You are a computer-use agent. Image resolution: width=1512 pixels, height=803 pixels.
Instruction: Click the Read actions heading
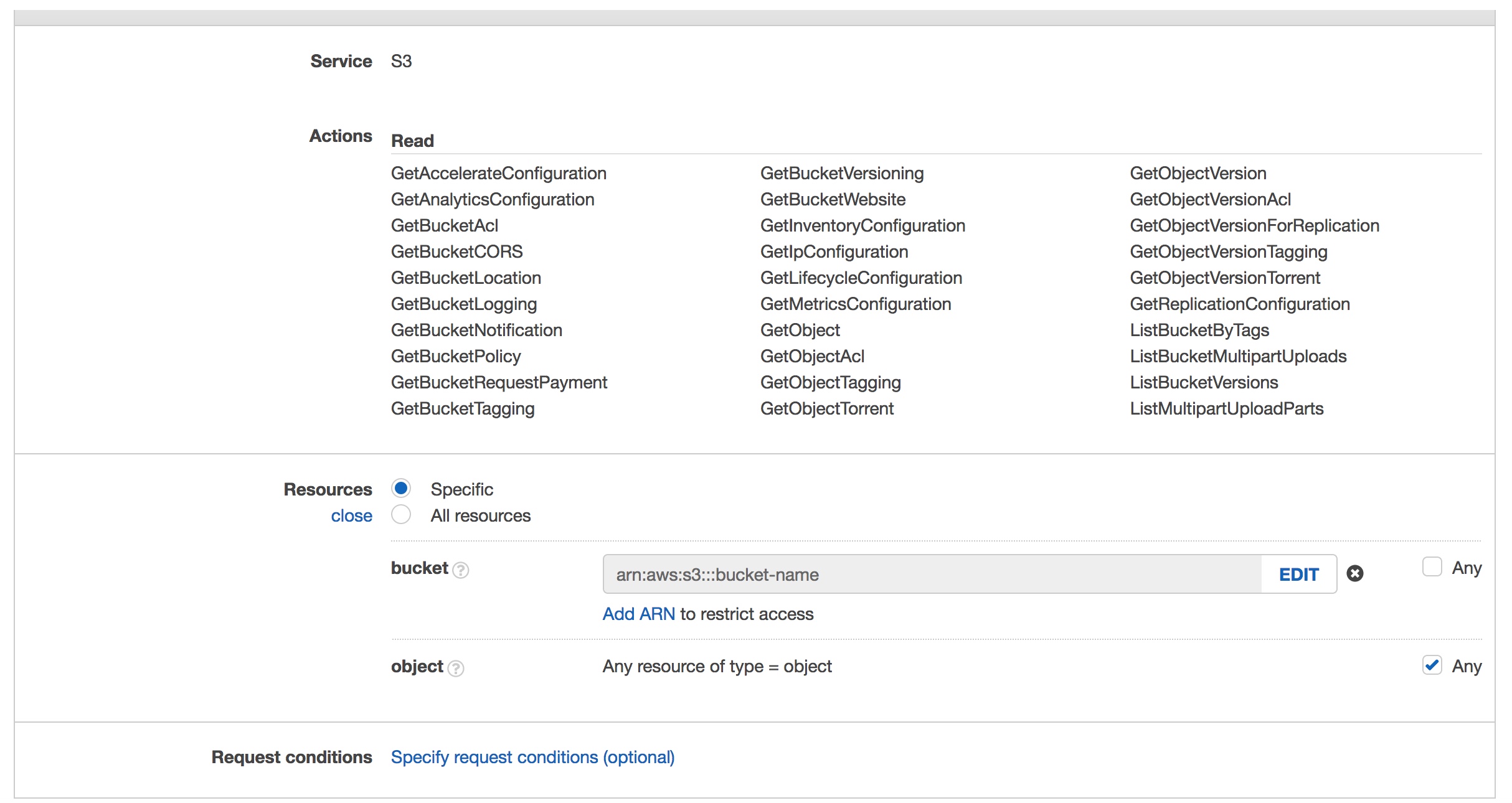[x=412, y=141]
